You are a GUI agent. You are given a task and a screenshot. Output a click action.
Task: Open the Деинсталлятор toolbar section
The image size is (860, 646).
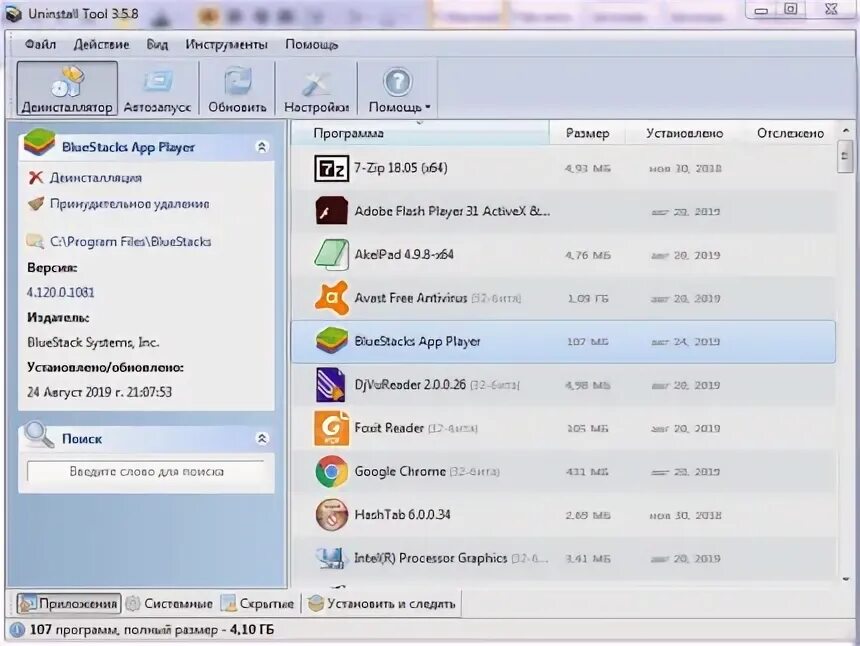point(67,88)
